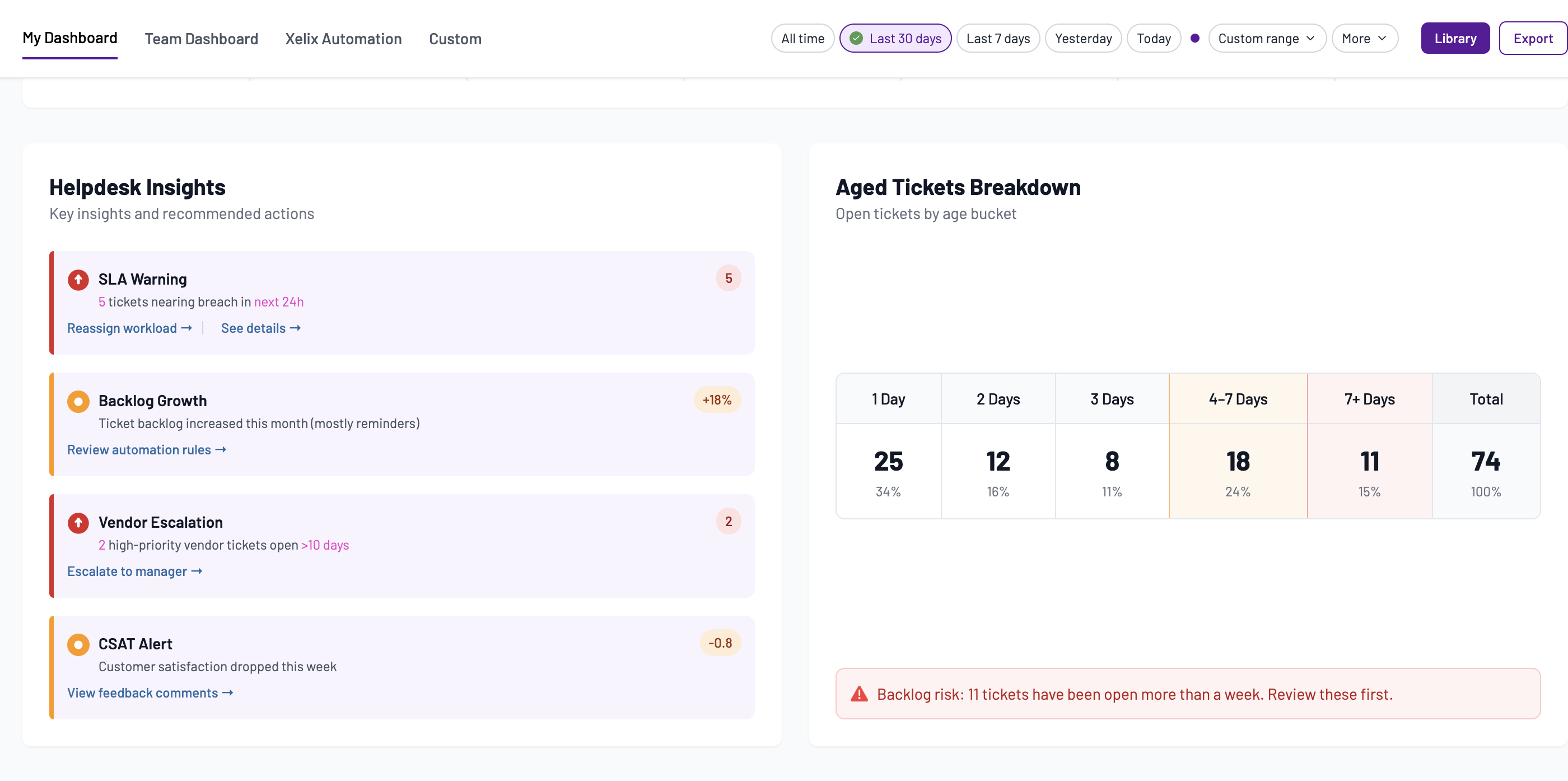Viewport: 1568px width, 781px height.
Task: Open the Xelix Automation tab
Action: (x=343, y=39)
